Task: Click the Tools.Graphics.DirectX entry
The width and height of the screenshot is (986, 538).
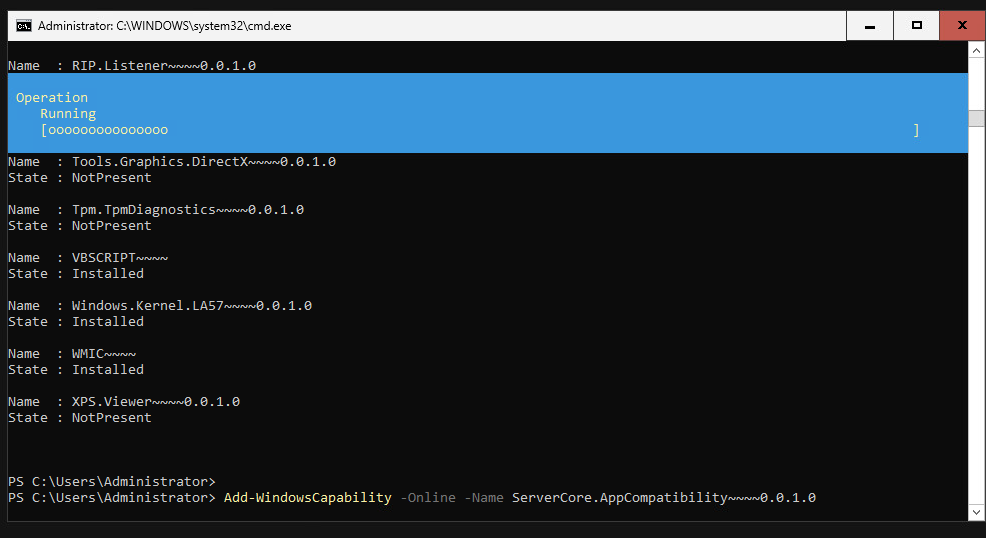Action: pyautogui.click(x=203, y=161)
